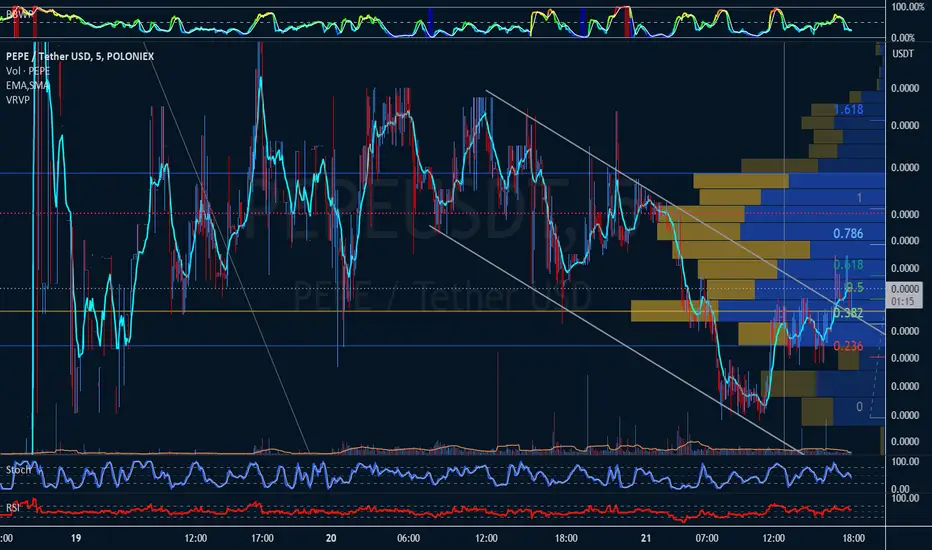This screenshot has width=932, height=550.
Task: Click the 0.618 Fibonacci level label
Action: (848, 265)
